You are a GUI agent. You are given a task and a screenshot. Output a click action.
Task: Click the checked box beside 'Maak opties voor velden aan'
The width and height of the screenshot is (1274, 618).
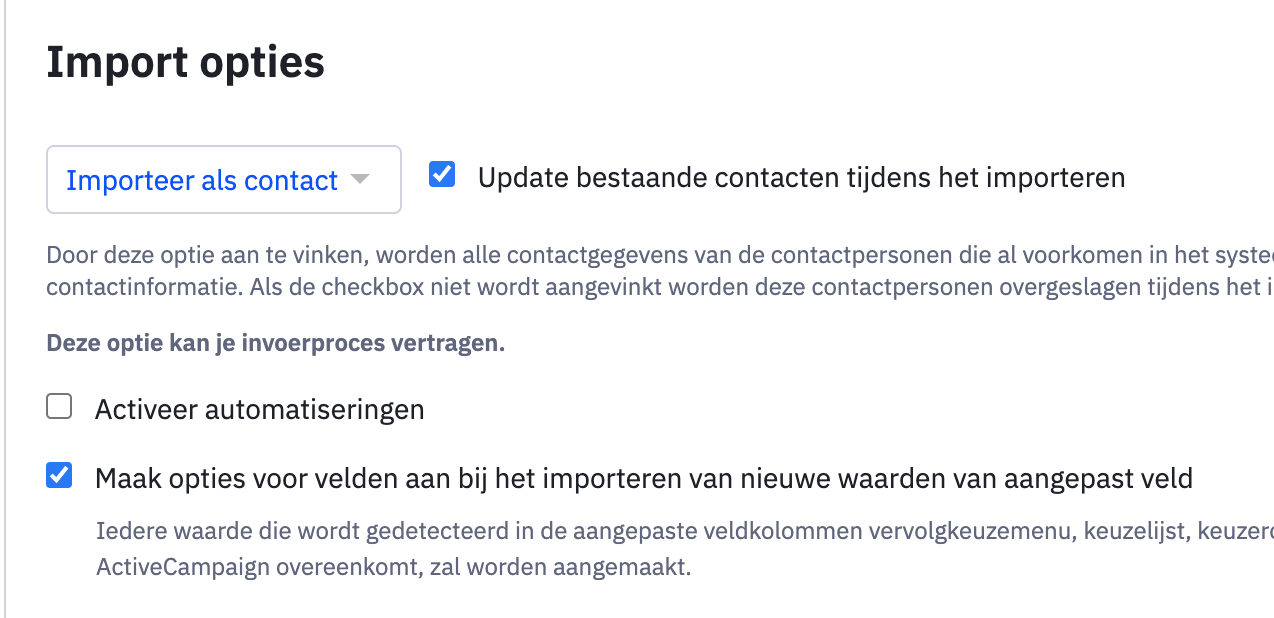[59, 476]
